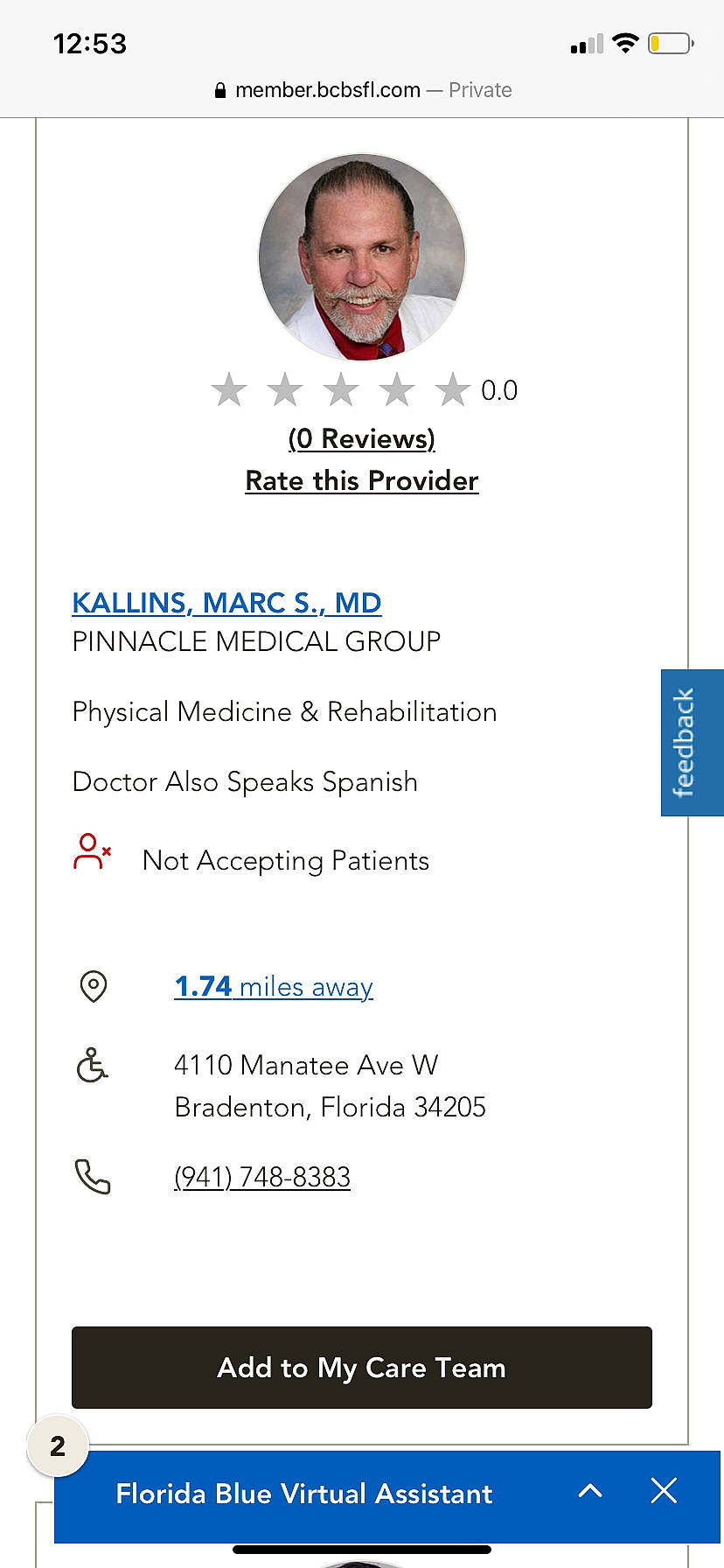Expand the Florida Blue Virtual Assistant chevron
The image size is (724, 1568).
[590, 1491]
